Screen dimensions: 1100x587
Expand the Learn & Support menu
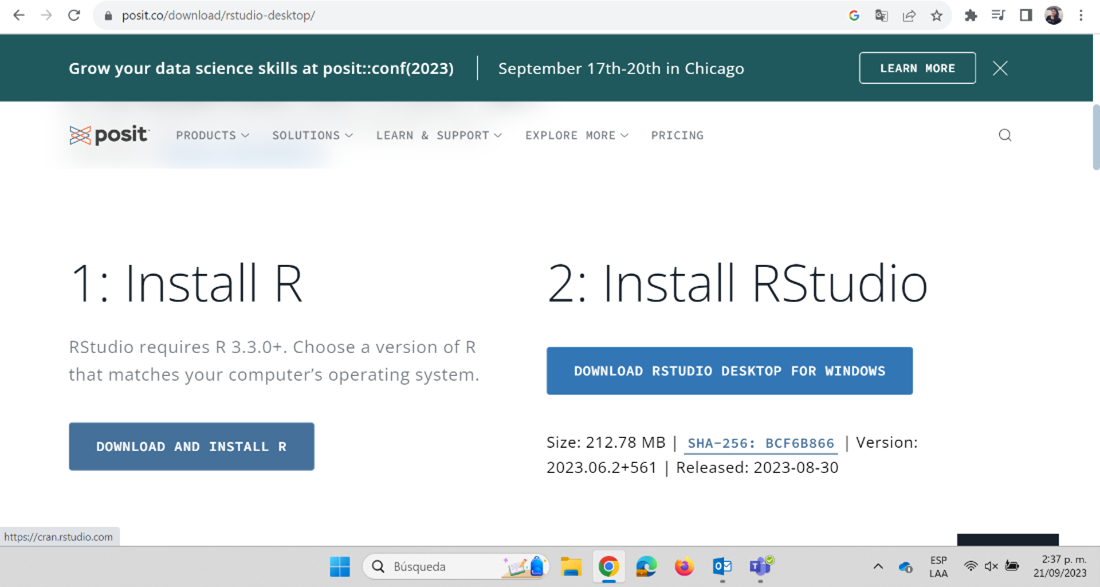[439, 135]
